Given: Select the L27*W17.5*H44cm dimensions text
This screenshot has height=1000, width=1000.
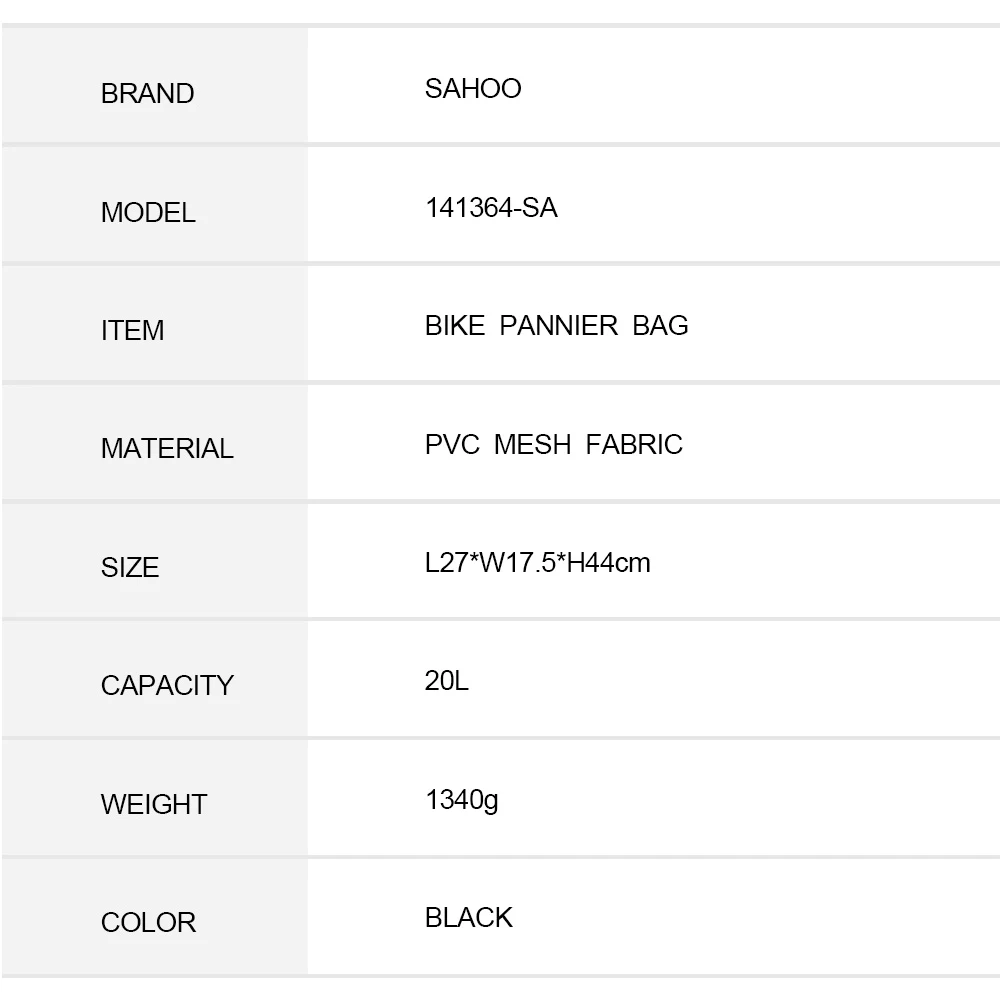Looking at the screenshot, I should (537, 563).
